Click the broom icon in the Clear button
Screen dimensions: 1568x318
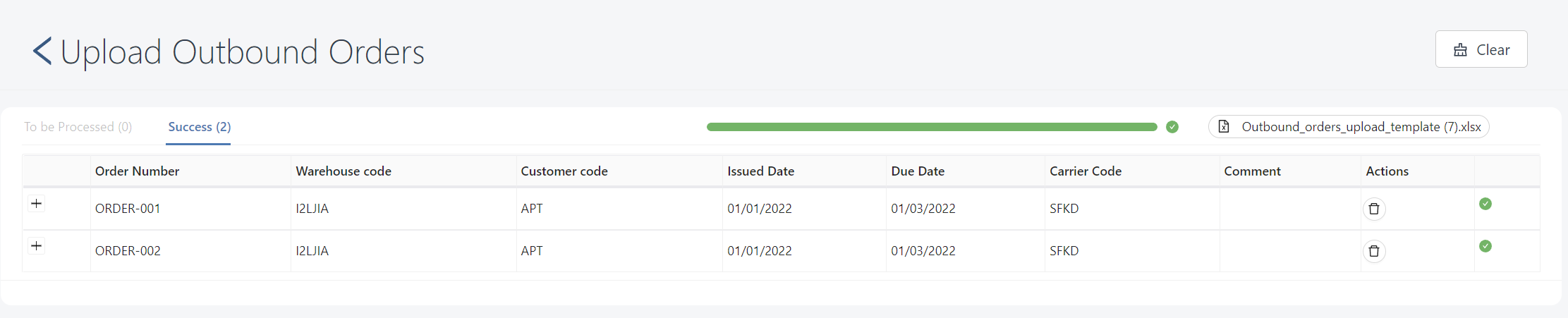(1460, 50)
